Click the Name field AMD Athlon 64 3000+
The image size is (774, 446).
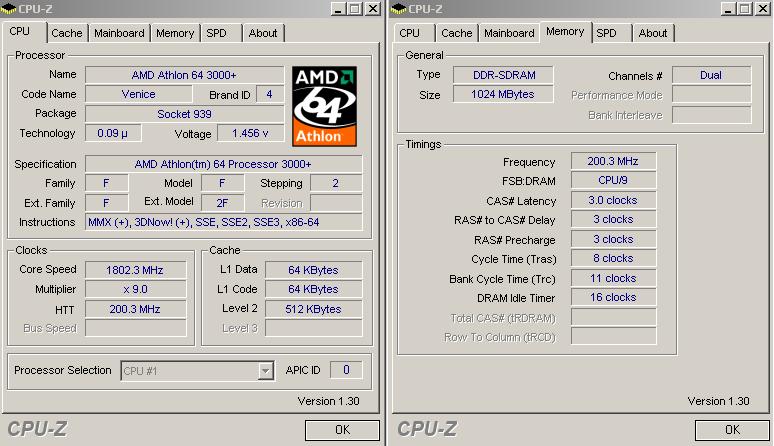pyautogui.click(x=184, y=75)
